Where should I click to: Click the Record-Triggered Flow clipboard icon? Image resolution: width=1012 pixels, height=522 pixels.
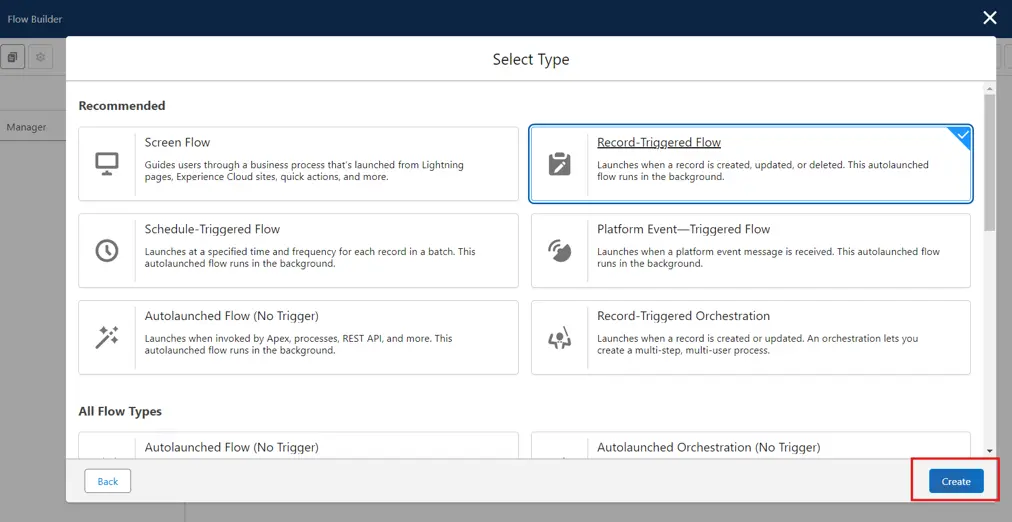pyautogui.click(x=560, y=164)
